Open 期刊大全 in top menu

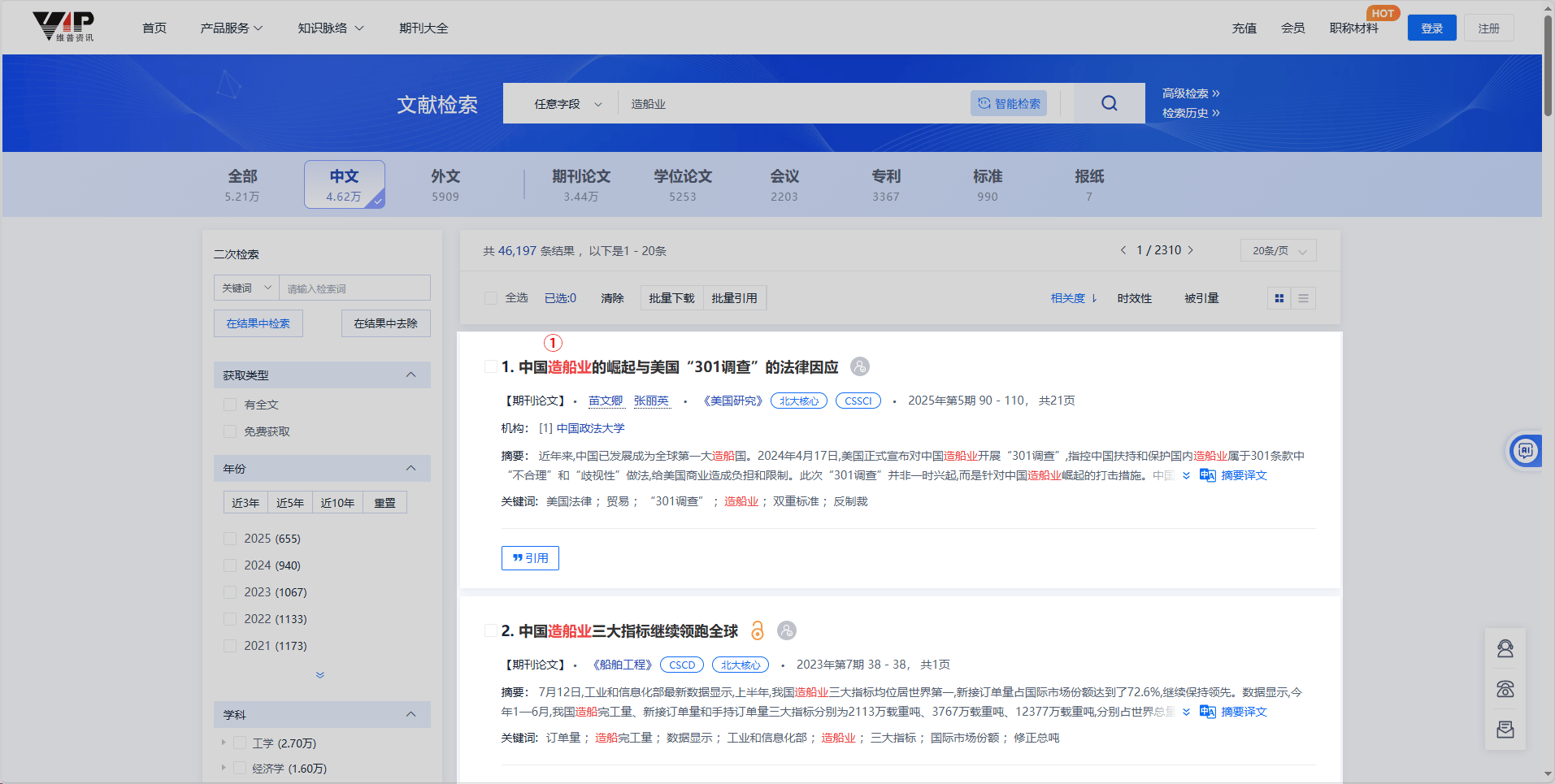pos(423,28)
